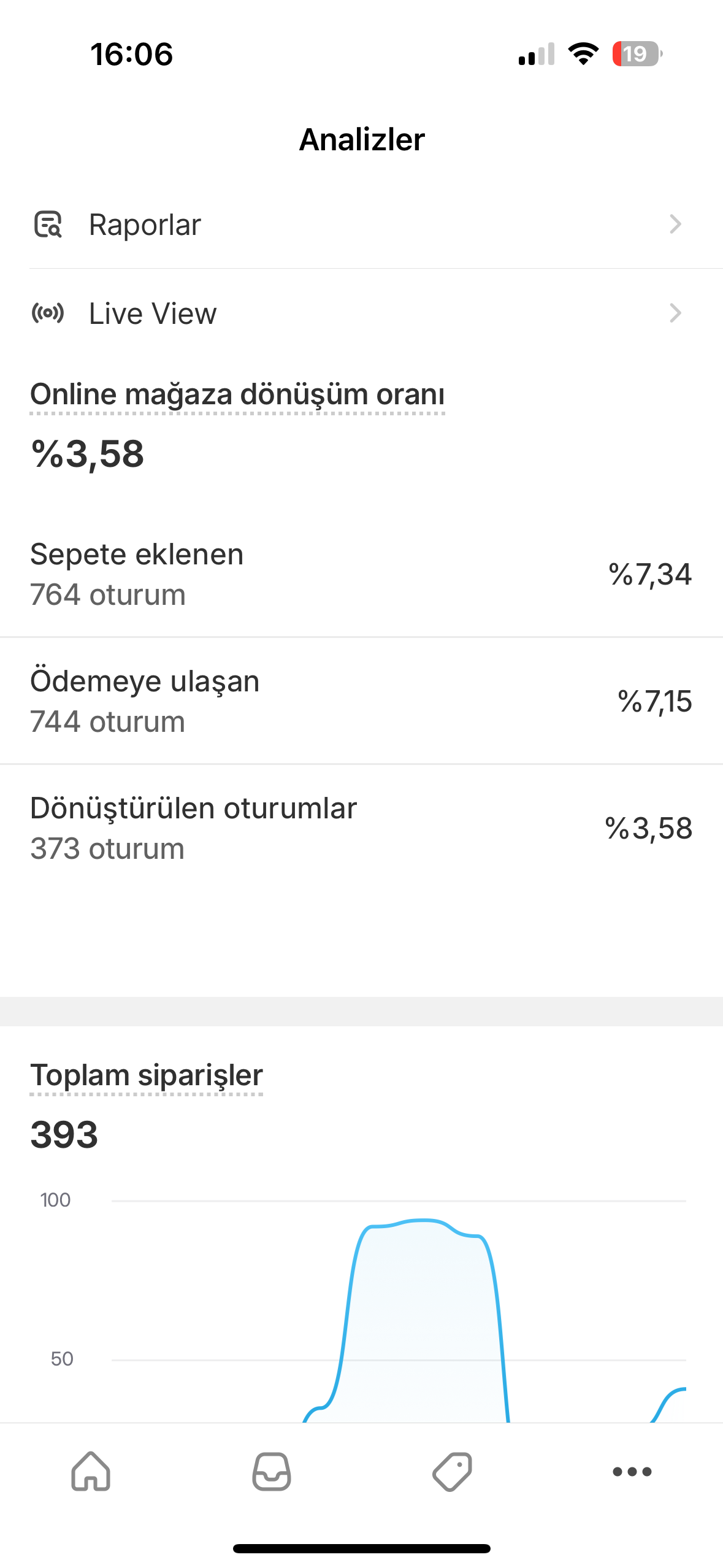Tap the cellular signal bars icon
Viewport: 723px width, 1568px height.
pyautogui.click(x=537, y=54)
